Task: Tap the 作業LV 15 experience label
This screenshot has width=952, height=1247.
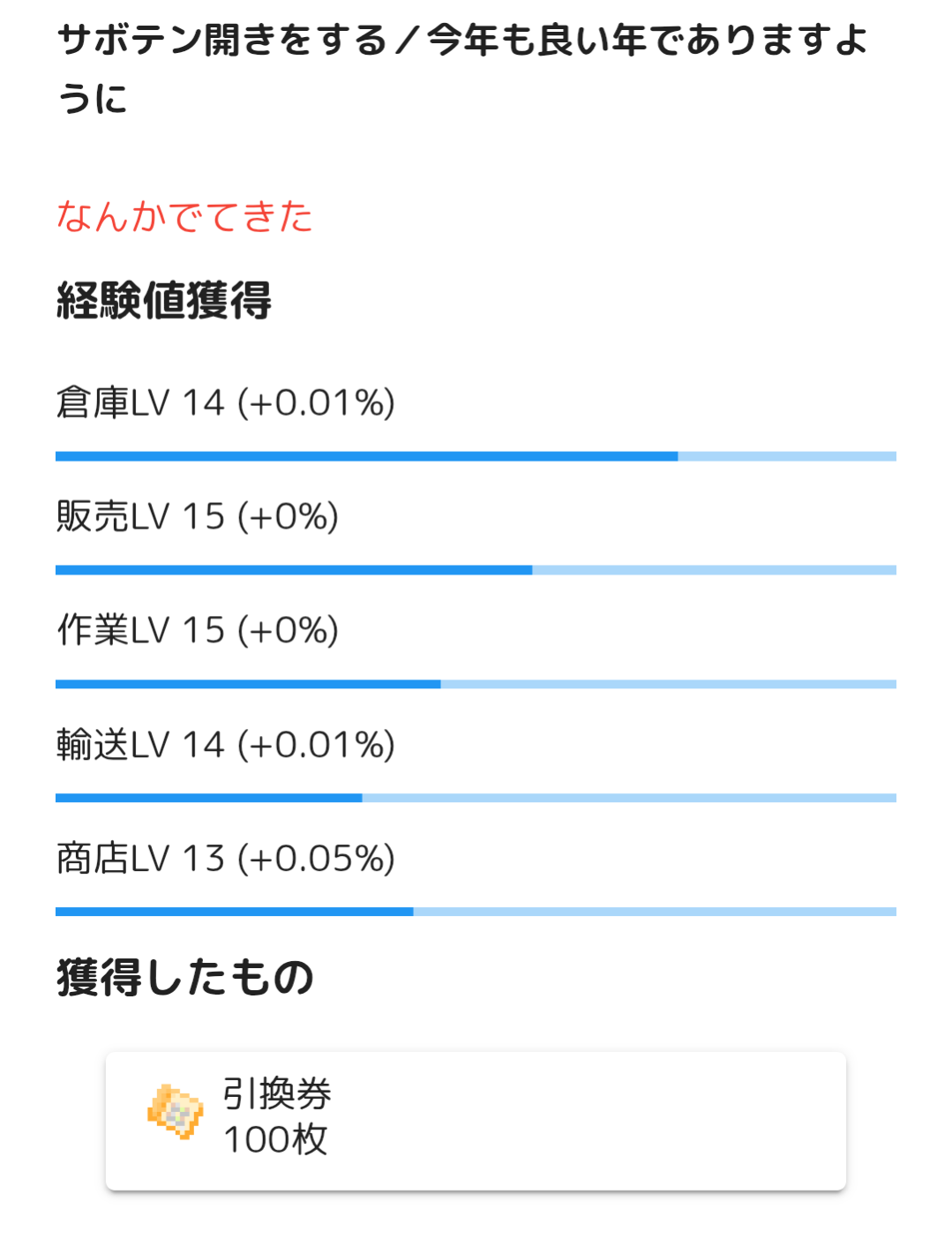Action: point(197,631)
